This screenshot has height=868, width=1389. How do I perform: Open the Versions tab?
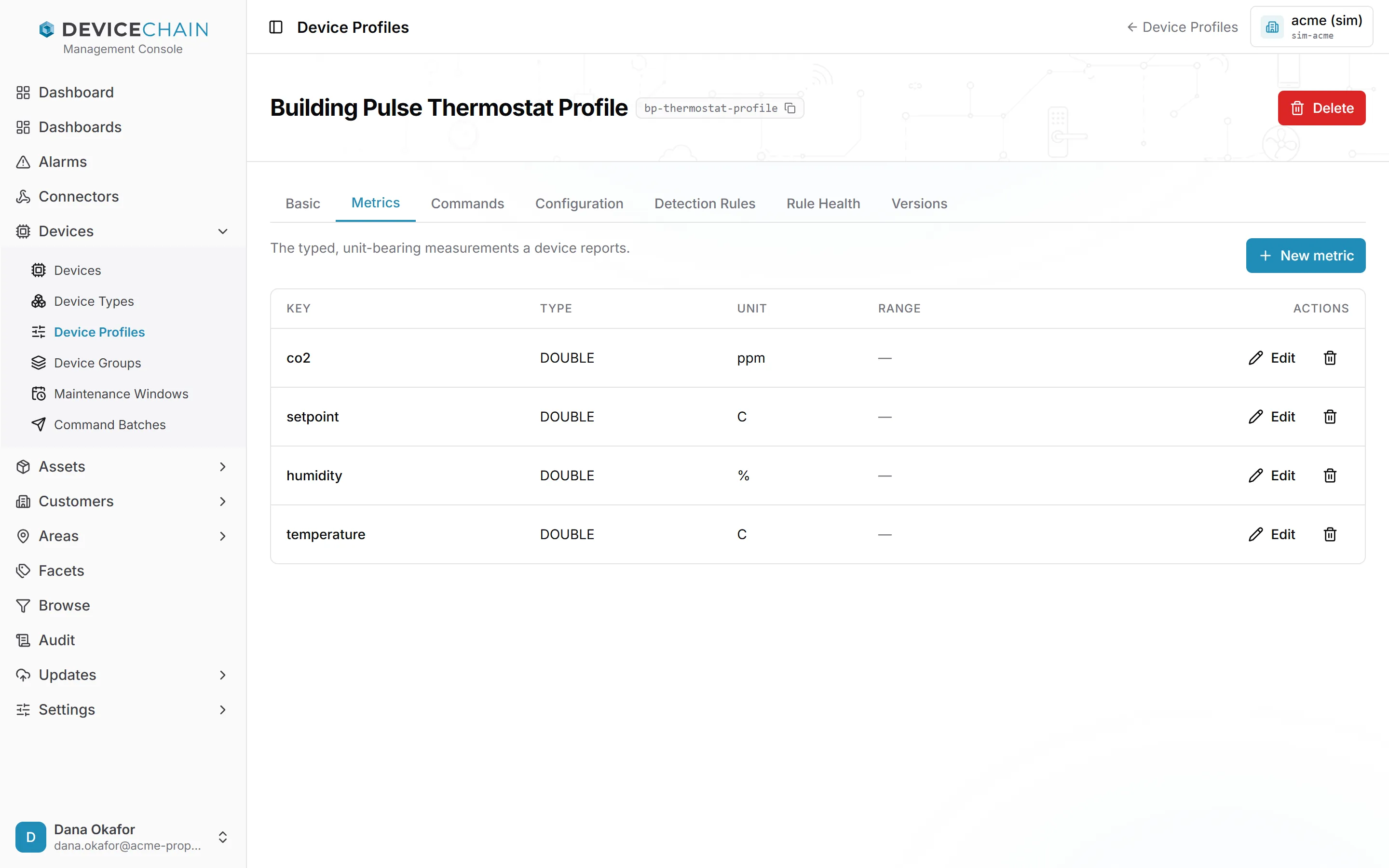[919, 203]
